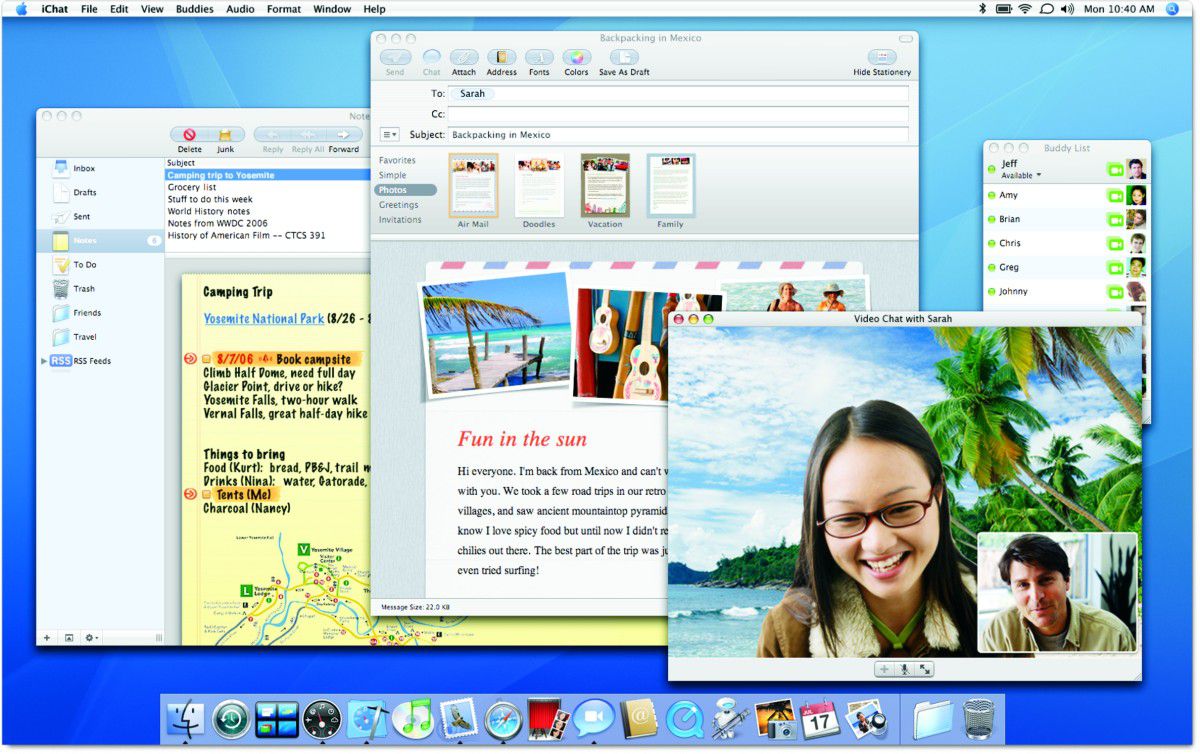Open the Apple menu
The image size is (1200, 754).
21,9
